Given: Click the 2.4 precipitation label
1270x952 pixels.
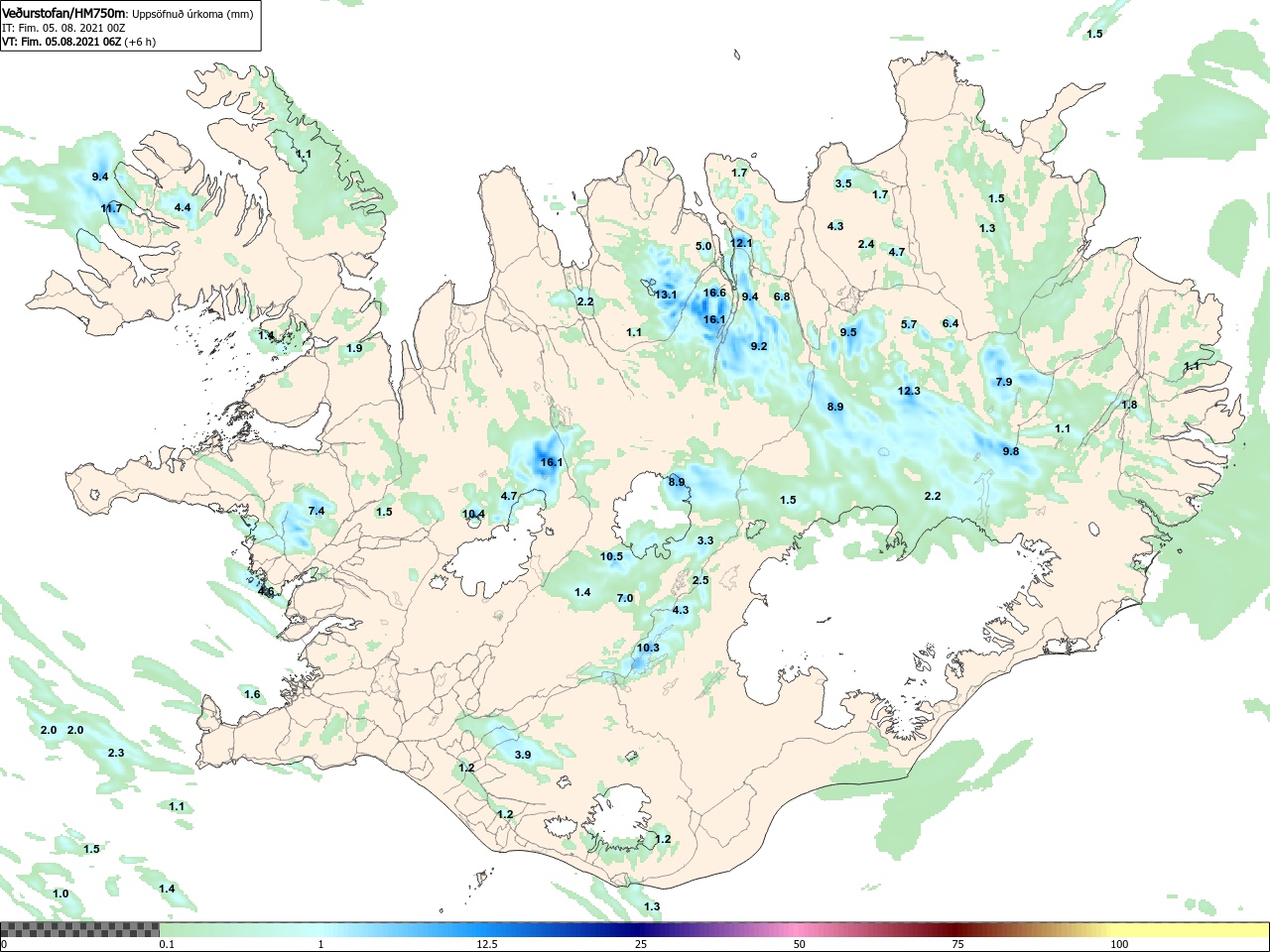Looking at the screenshot, I should pos(866,244).
